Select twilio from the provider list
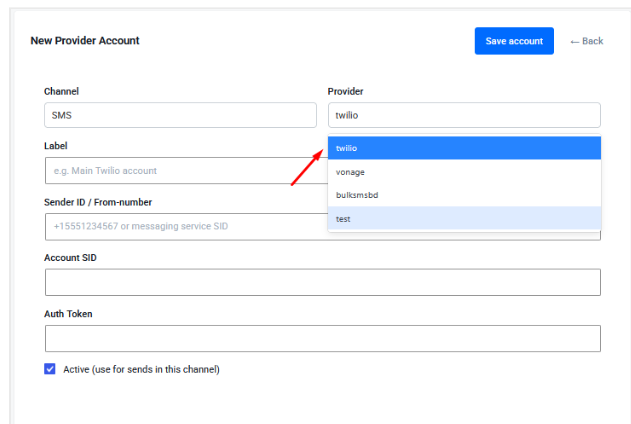 pos(464,148)
